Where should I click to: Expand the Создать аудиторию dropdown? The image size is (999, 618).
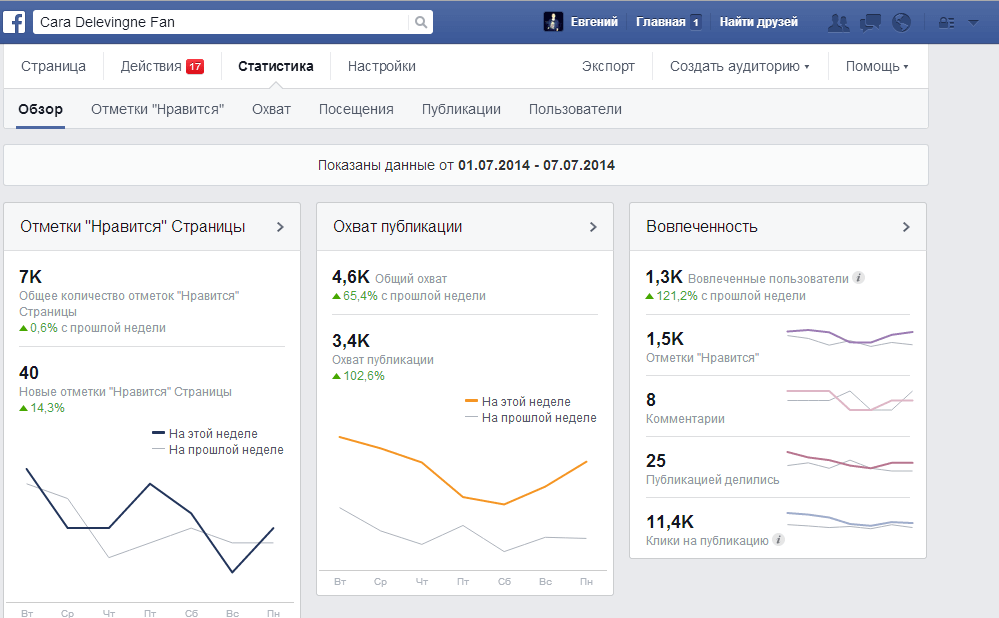click(x=739, y=67)
